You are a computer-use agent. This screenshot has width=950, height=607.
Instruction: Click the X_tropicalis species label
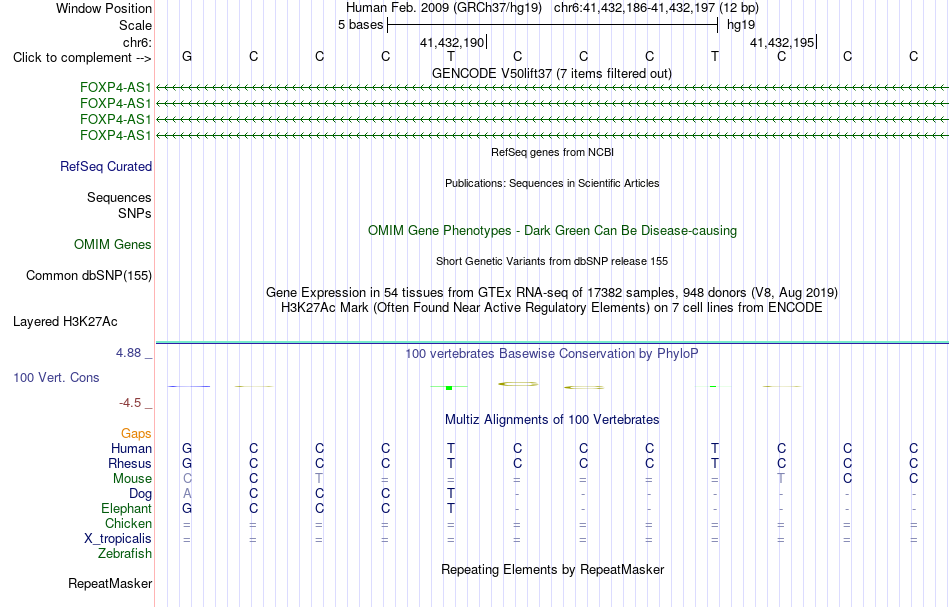coord(118,539)
